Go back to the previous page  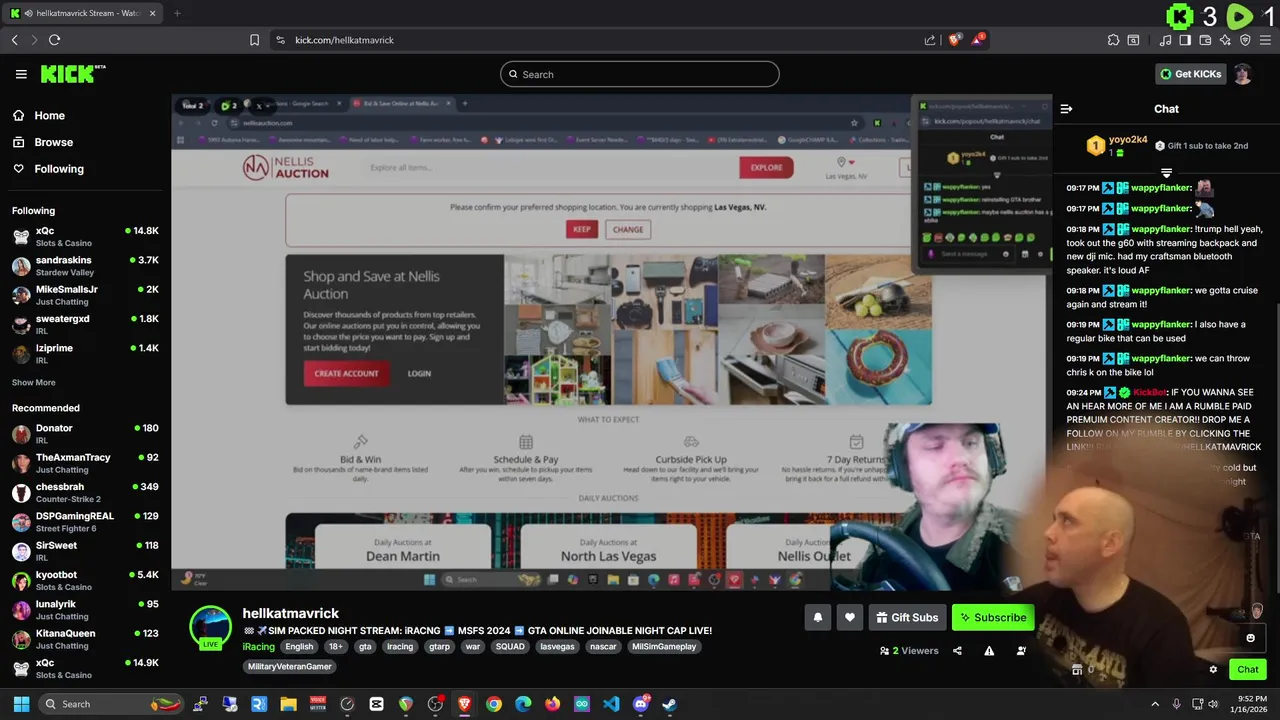[x=14, y=40]
